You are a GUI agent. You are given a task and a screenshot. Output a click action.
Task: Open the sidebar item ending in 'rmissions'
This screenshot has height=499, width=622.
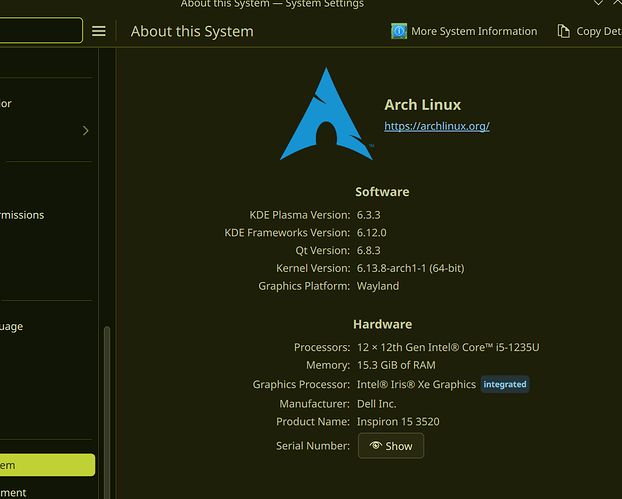tap(22, 215)
